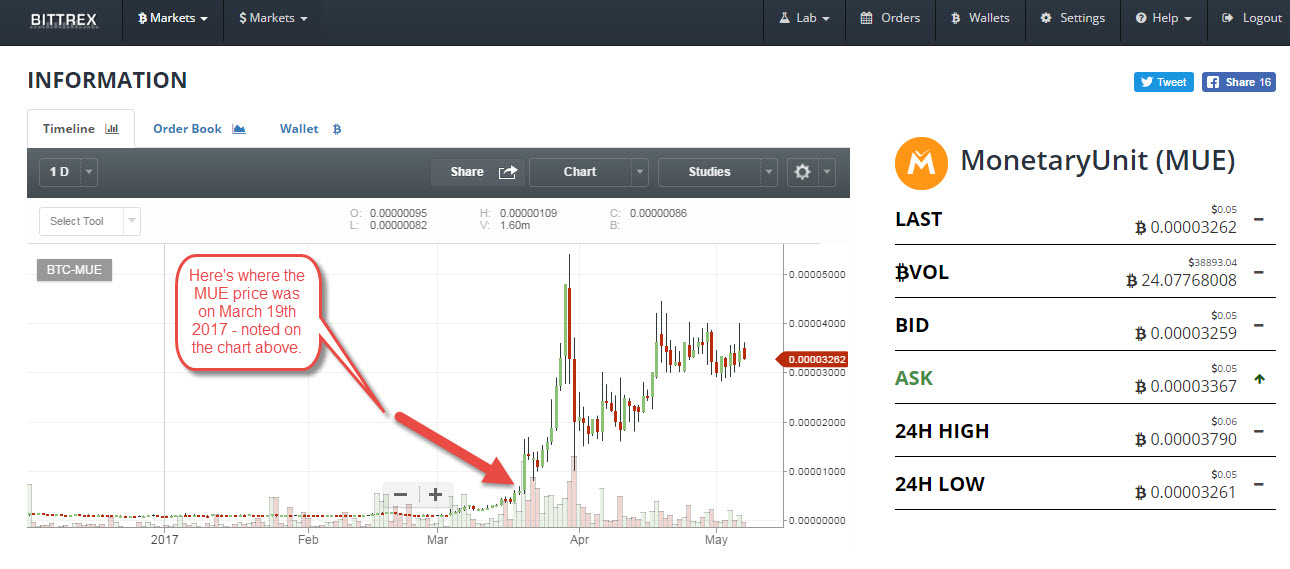Open the Lab menu
The height and width of the screenshot is (569, 1290).
pyautogui.click(x=803, y=18)
